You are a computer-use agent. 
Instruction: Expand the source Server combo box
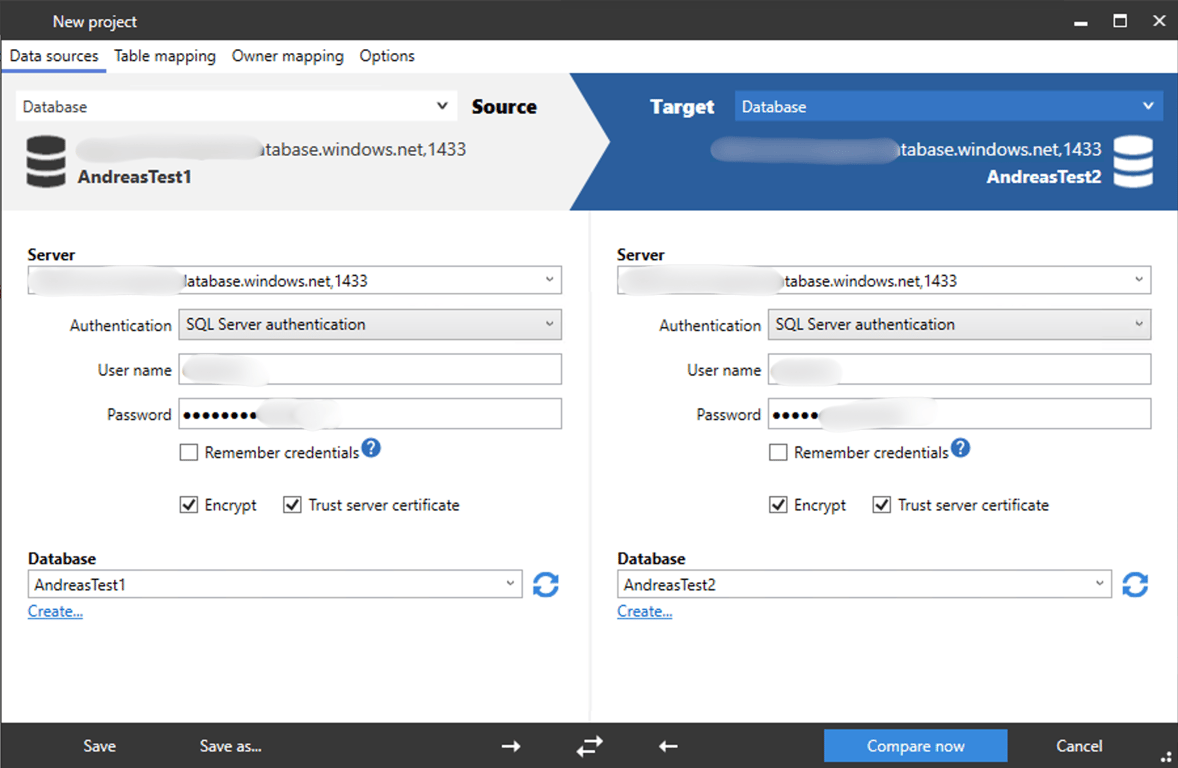pos(549,280)
